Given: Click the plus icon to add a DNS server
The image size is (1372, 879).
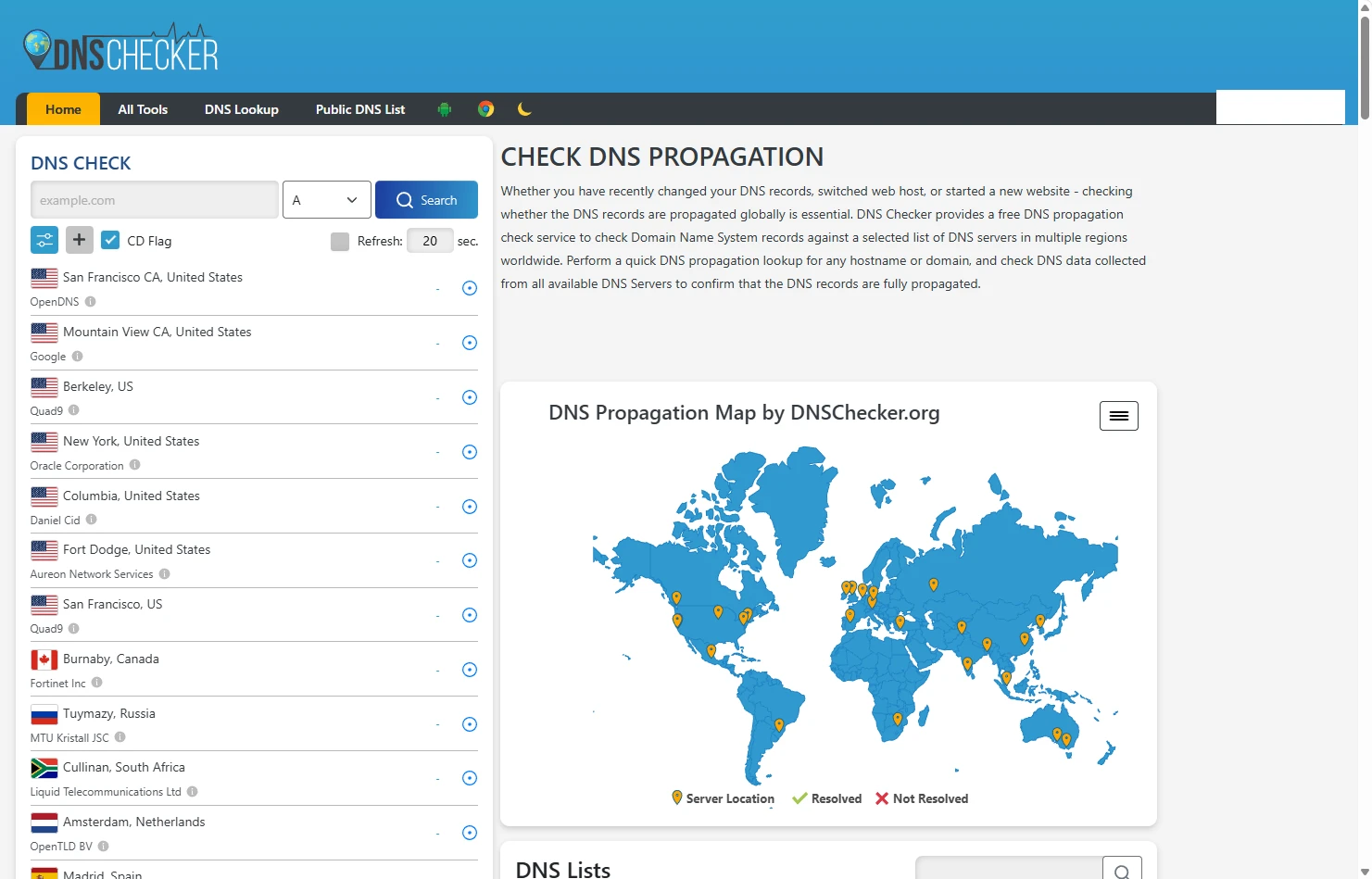Looking at the screenshot, I should (x=79, y=240).
